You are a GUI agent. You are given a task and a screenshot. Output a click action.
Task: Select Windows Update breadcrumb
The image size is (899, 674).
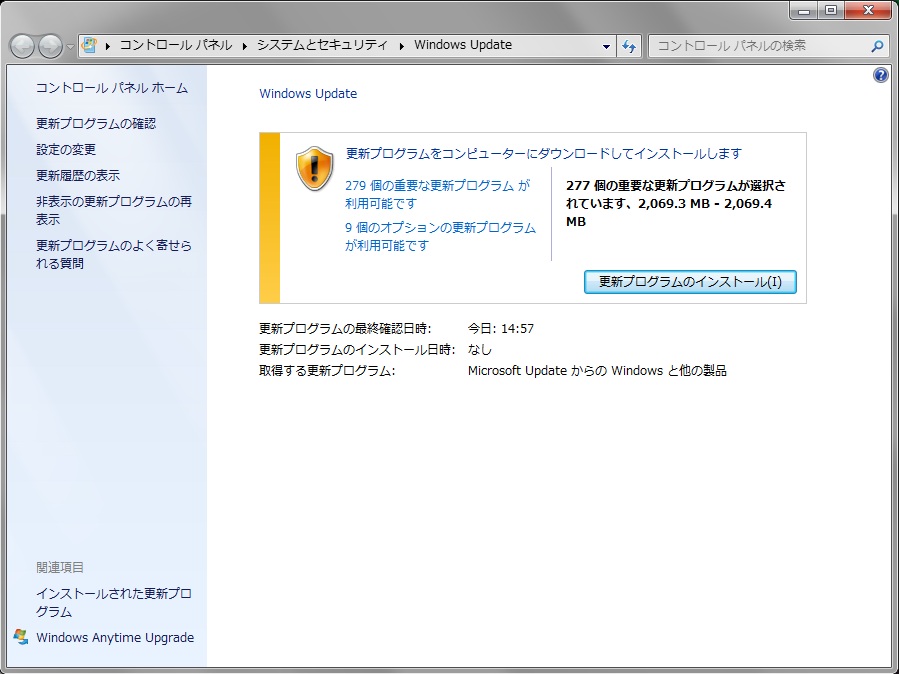tap(463, 45)
